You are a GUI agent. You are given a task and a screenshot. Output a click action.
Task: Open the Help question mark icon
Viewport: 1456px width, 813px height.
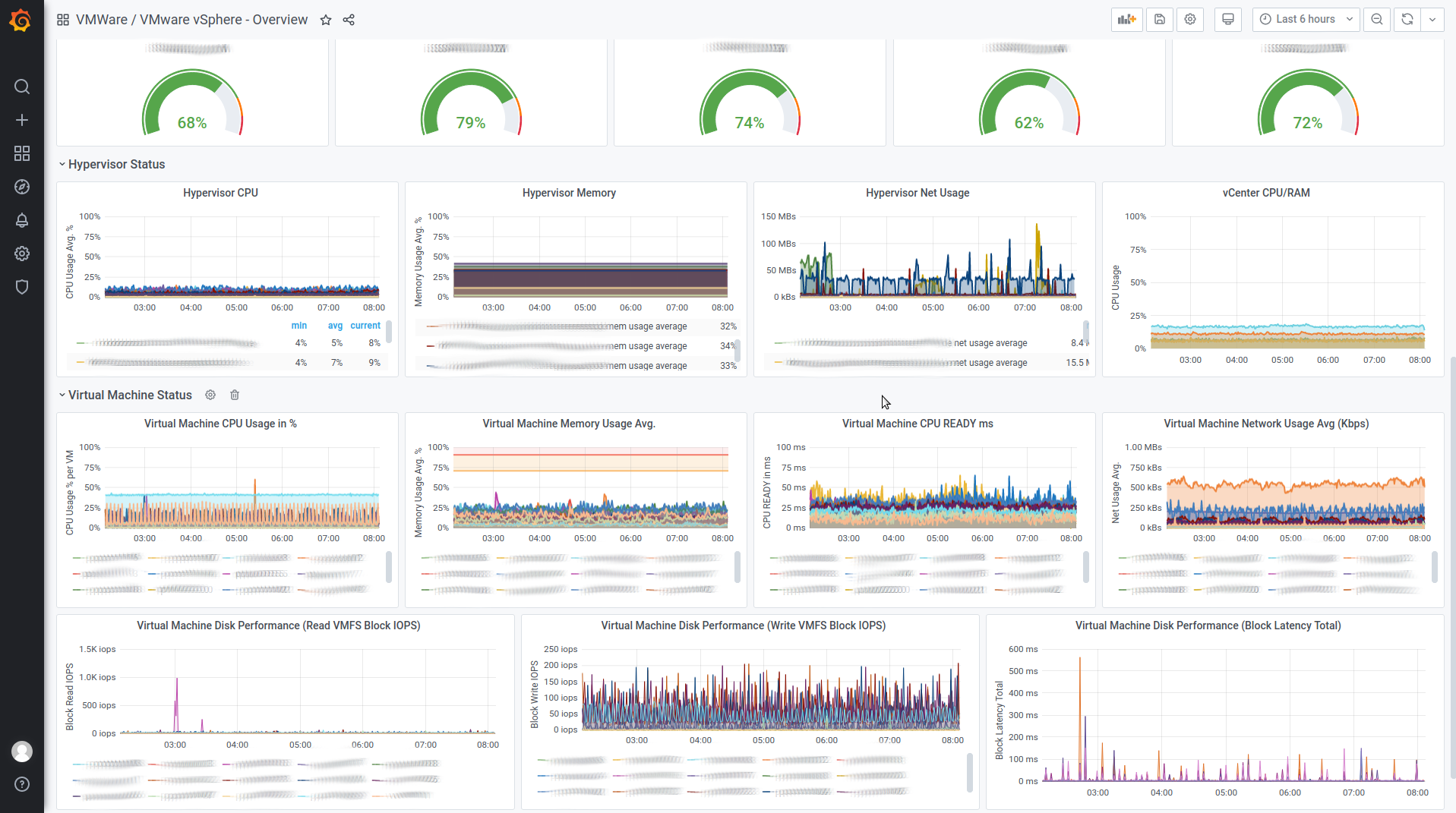[x=22, y=784]
